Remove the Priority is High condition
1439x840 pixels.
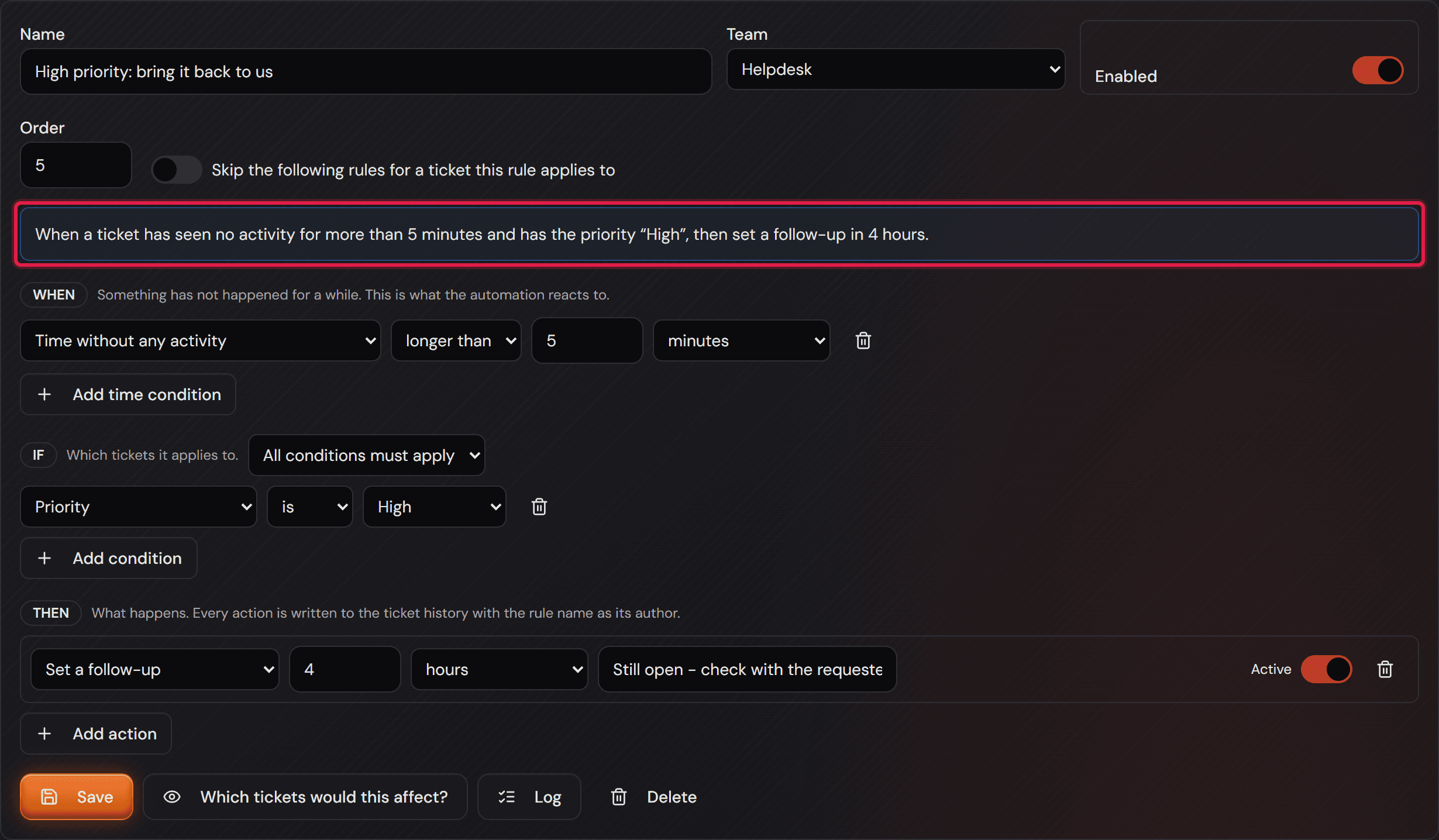[539, 507]
